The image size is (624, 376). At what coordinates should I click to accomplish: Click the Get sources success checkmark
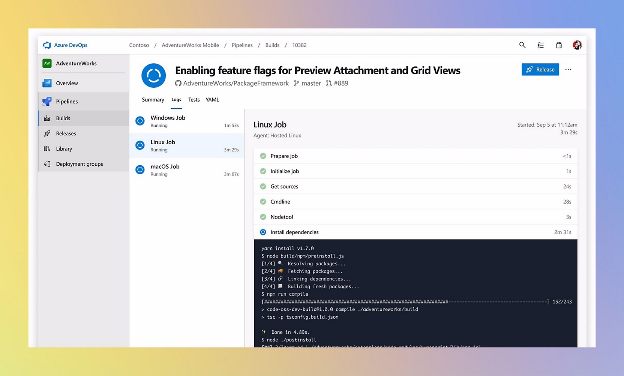point(263,186)
